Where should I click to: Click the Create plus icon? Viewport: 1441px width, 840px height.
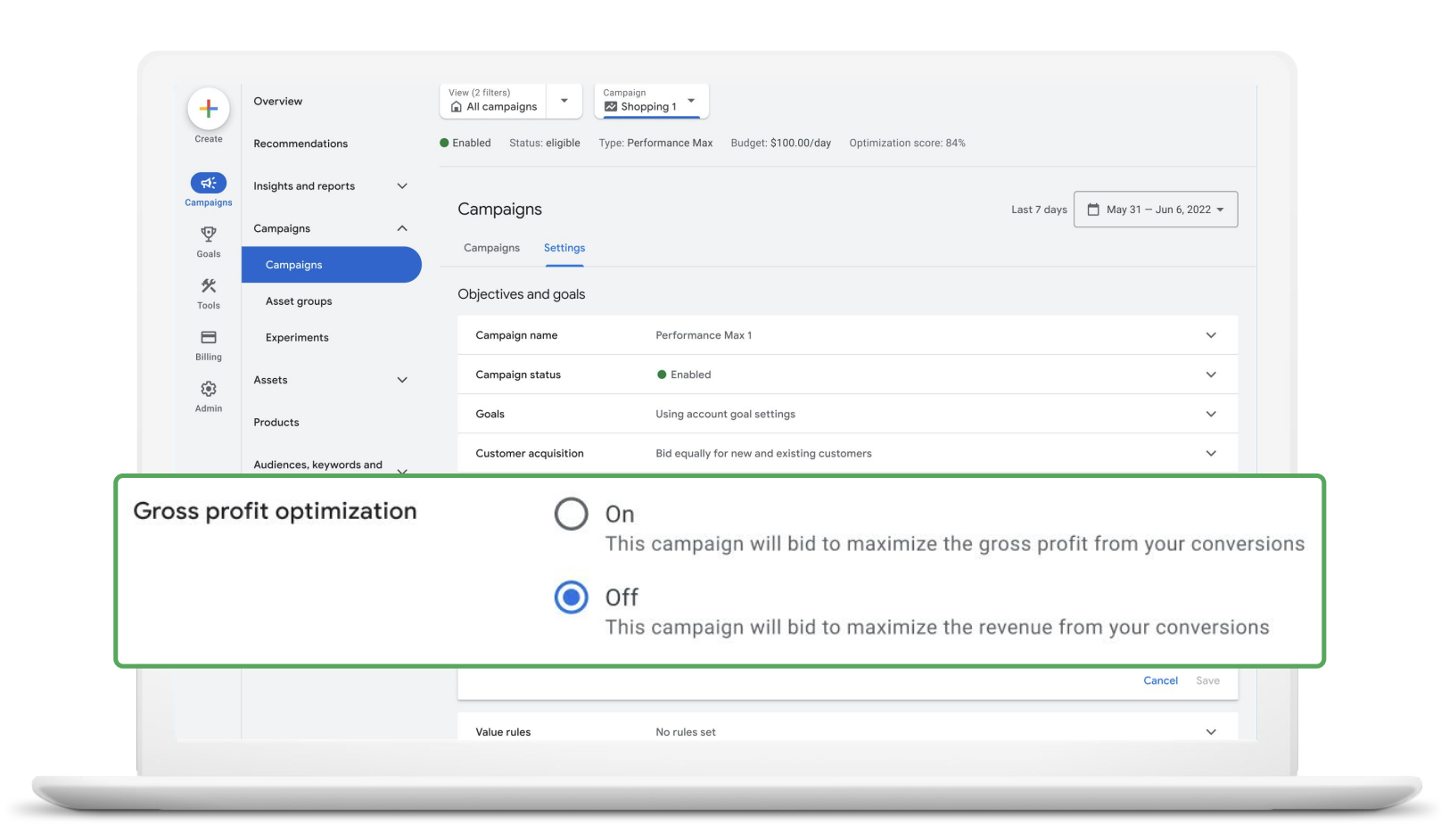pyautogui.click(x=209, y=109)
